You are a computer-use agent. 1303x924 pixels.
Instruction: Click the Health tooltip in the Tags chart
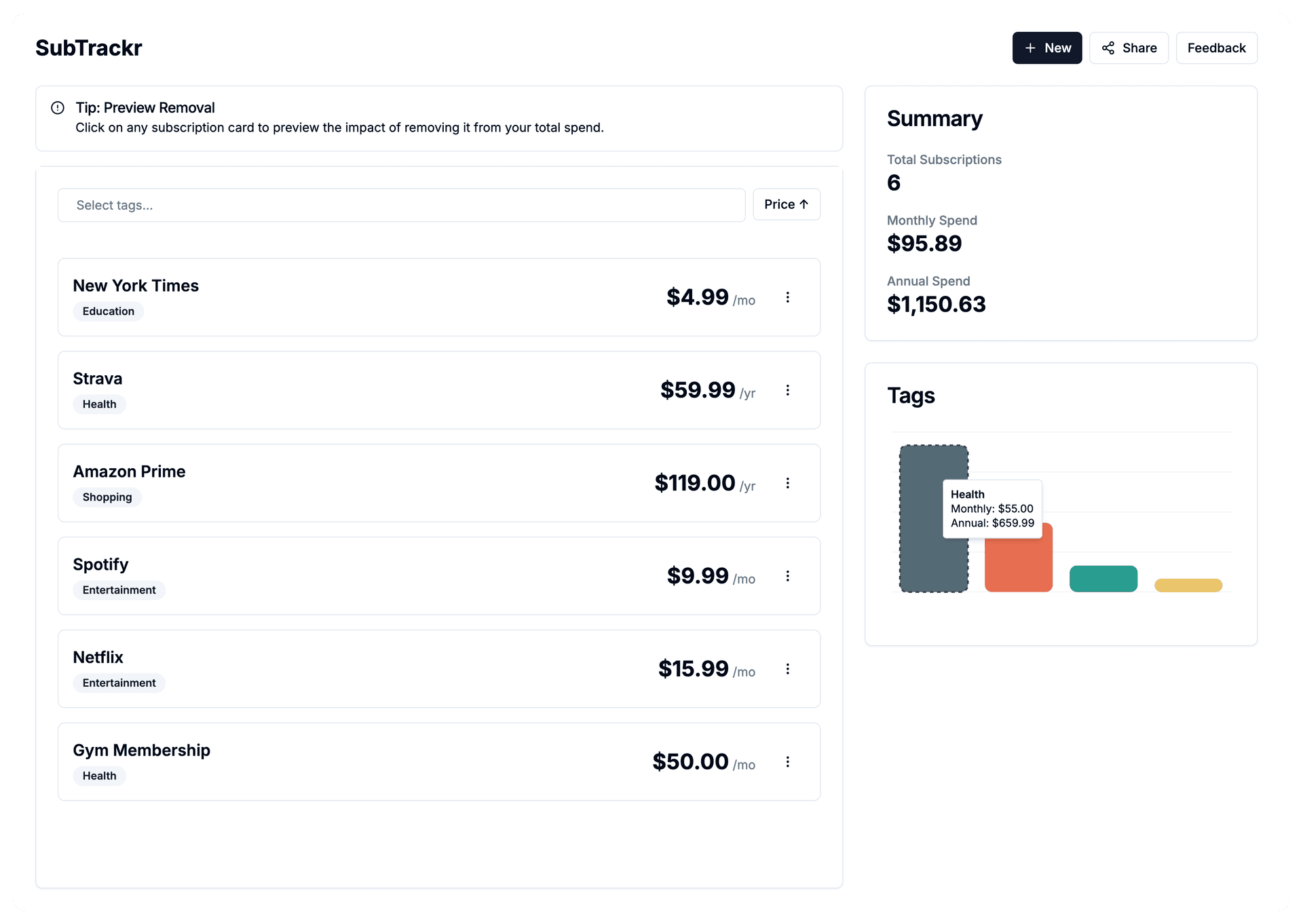[992, 509]
